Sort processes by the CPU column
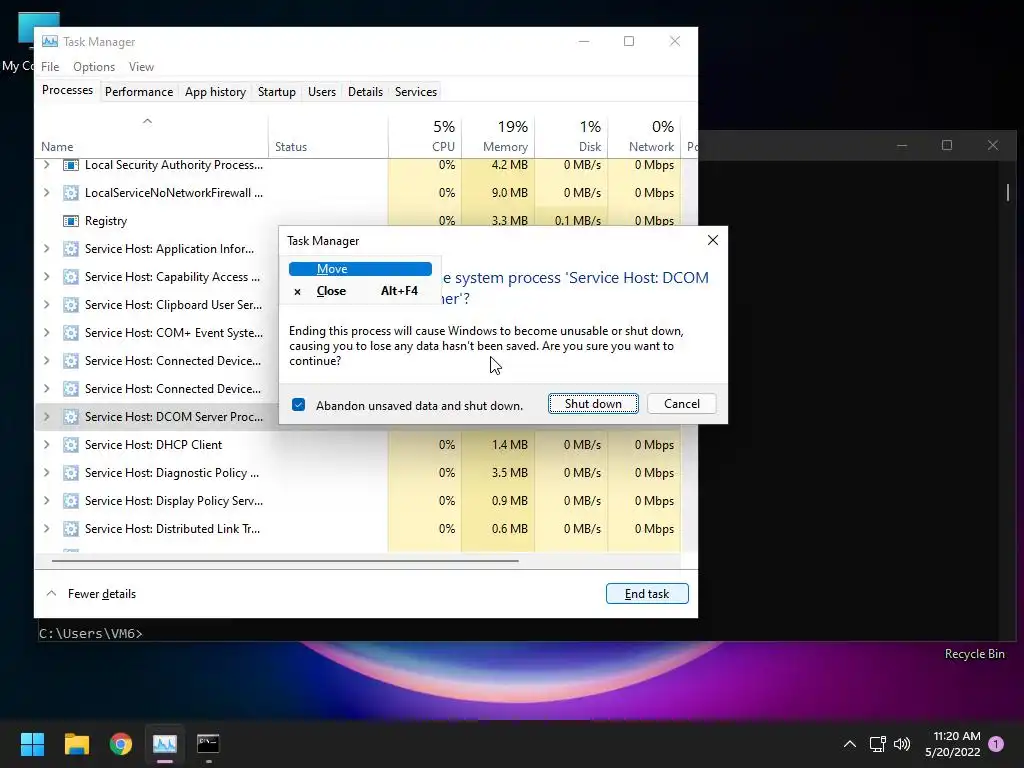Viewport: 1024px width, 768px height. (x=426, y=136)
